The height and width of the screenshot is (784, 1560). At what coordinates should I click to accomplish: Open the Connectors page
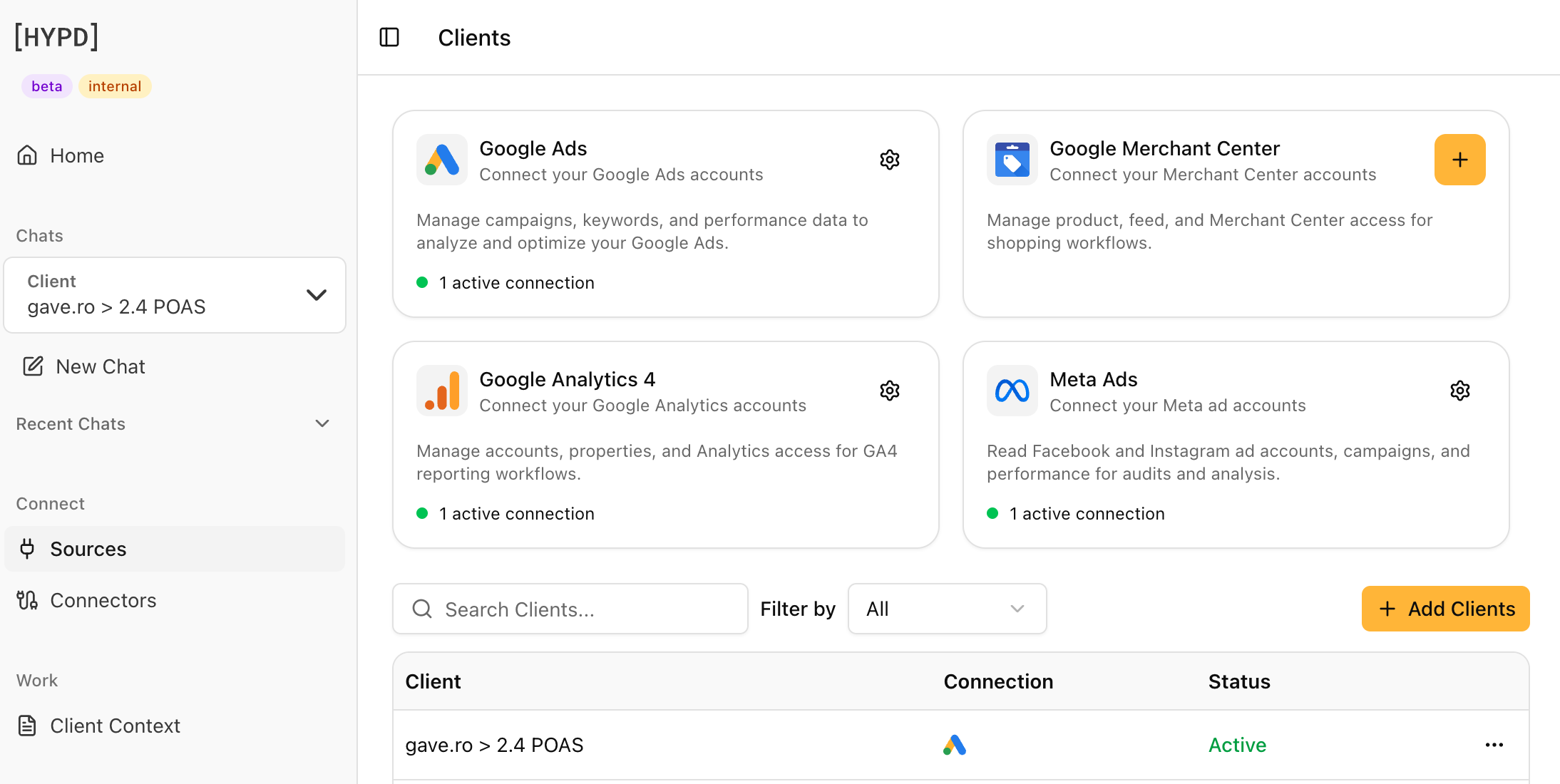click(x=175, y=600)
